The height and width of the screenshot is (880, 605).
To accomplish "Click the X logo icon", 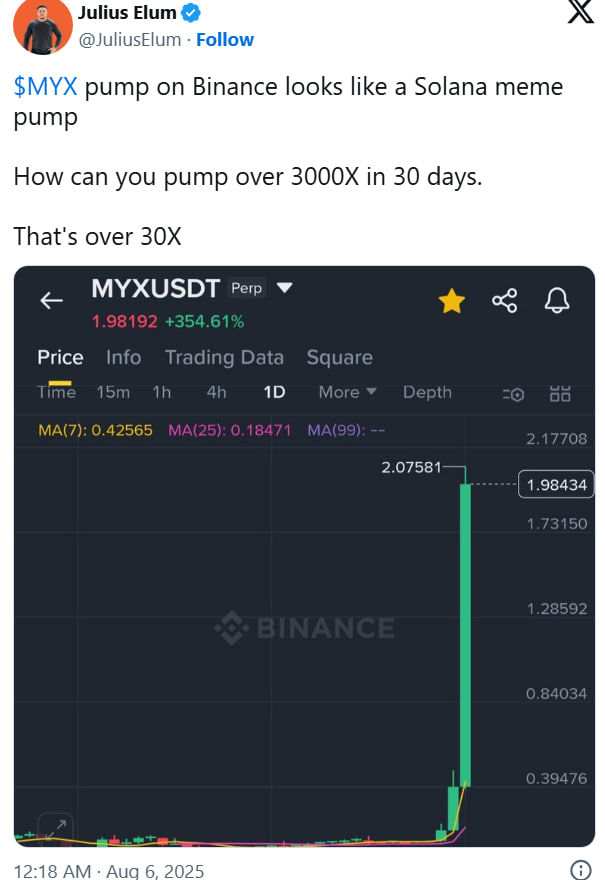I will pyautogui.click(x=579, y=13).
